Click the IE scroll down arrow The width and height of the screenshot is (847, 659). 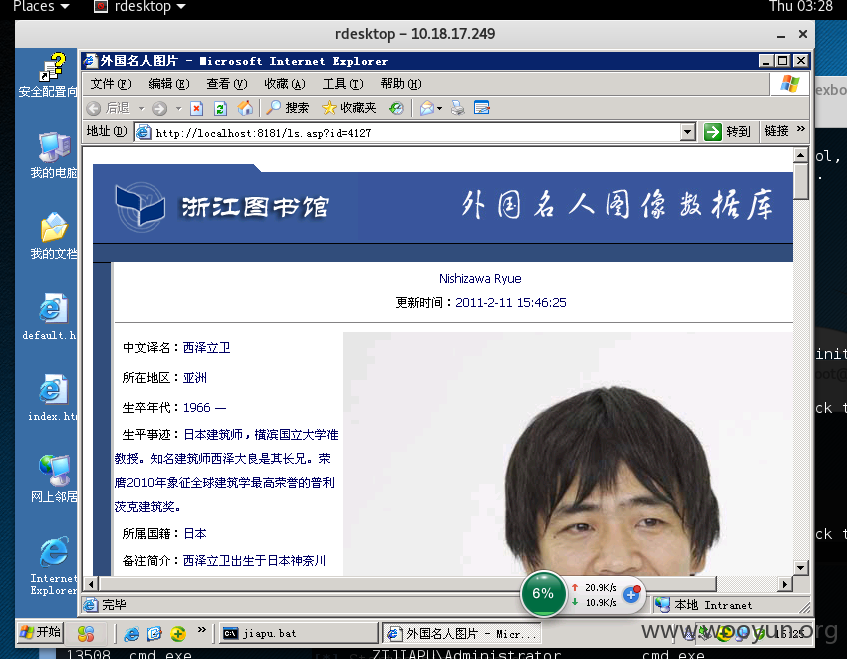click(x=801, y=567)
